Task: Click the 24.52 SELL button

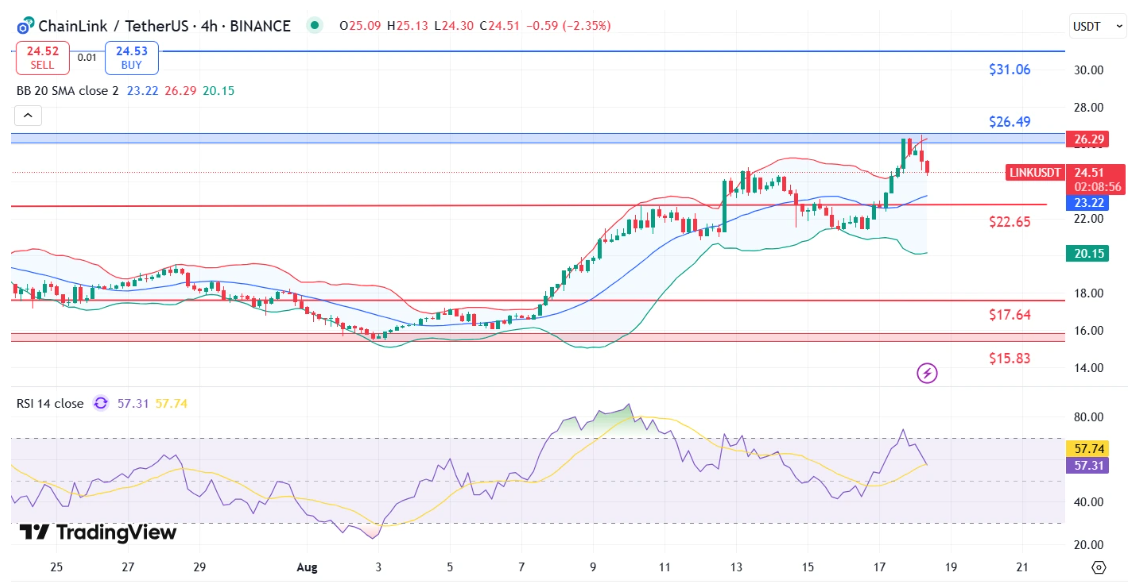Action: point(43,58)
